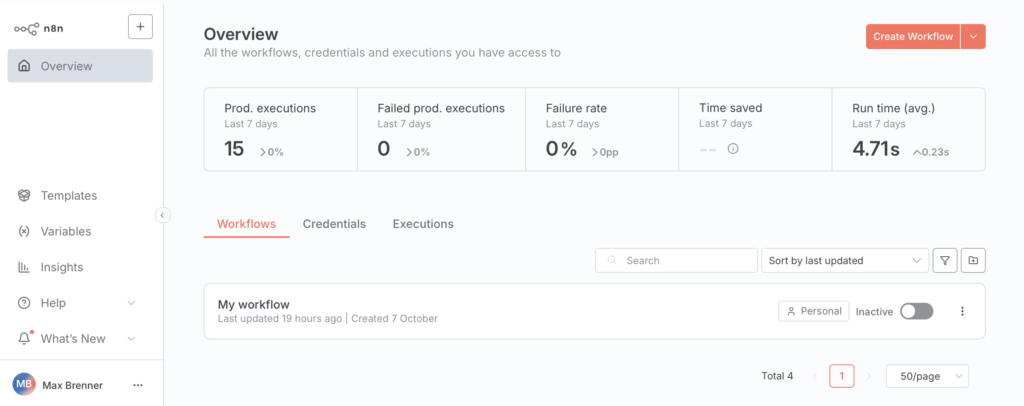
Task: Open the three-dot menu for My workflow
Action: [962, 311]
